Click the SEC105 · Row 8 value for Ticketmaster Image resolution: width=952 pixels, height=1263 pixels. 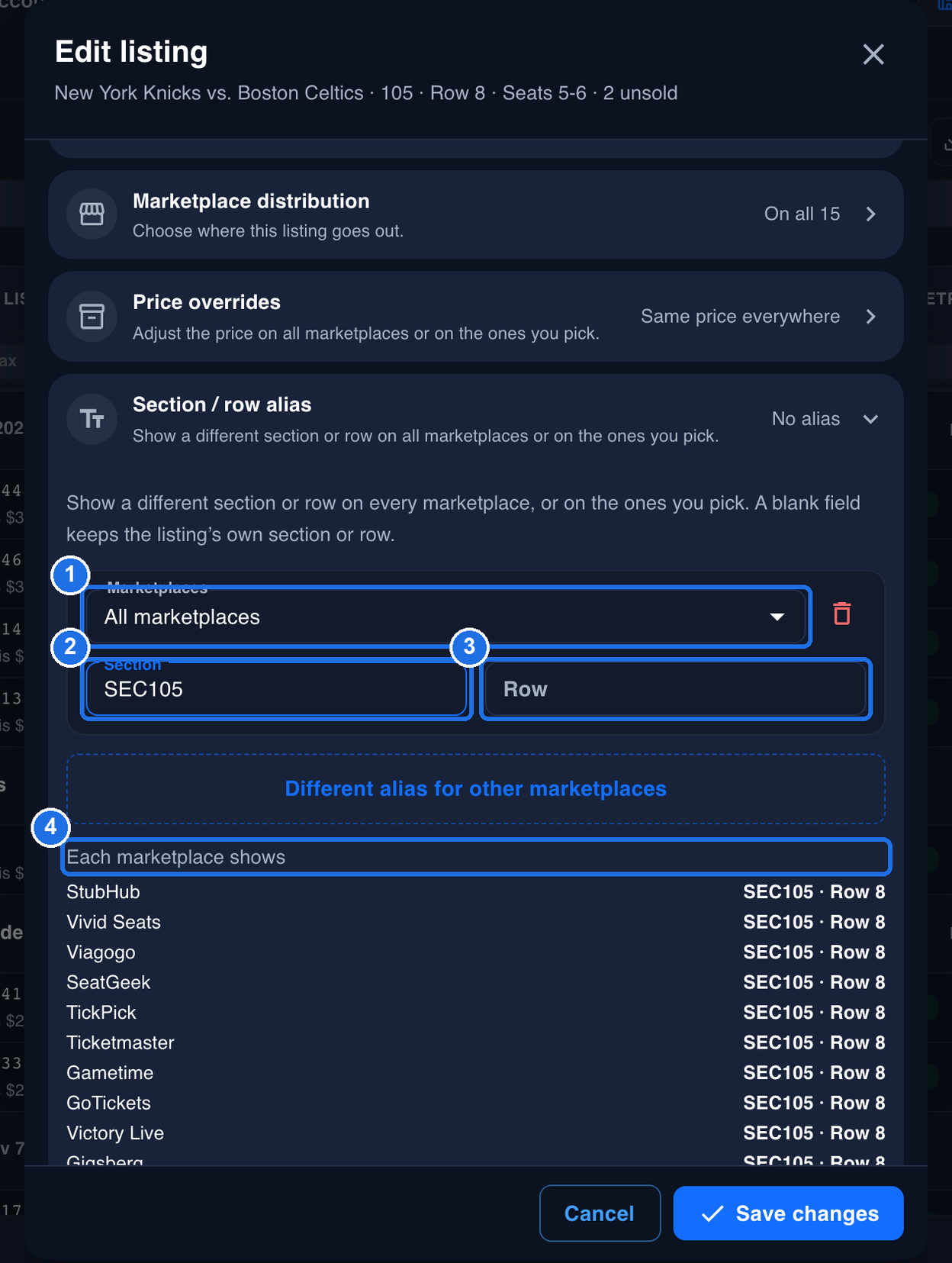(x=814, y=1042)
